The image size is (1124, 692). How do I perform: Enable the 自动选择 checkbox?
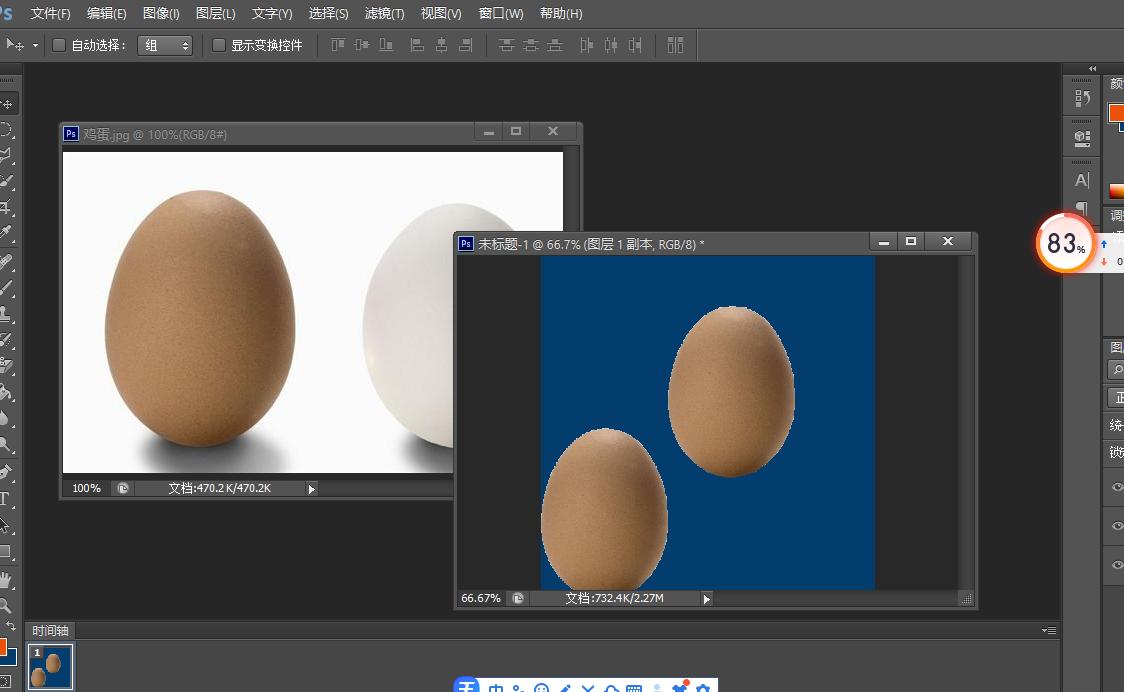click(x=58, y=45)
